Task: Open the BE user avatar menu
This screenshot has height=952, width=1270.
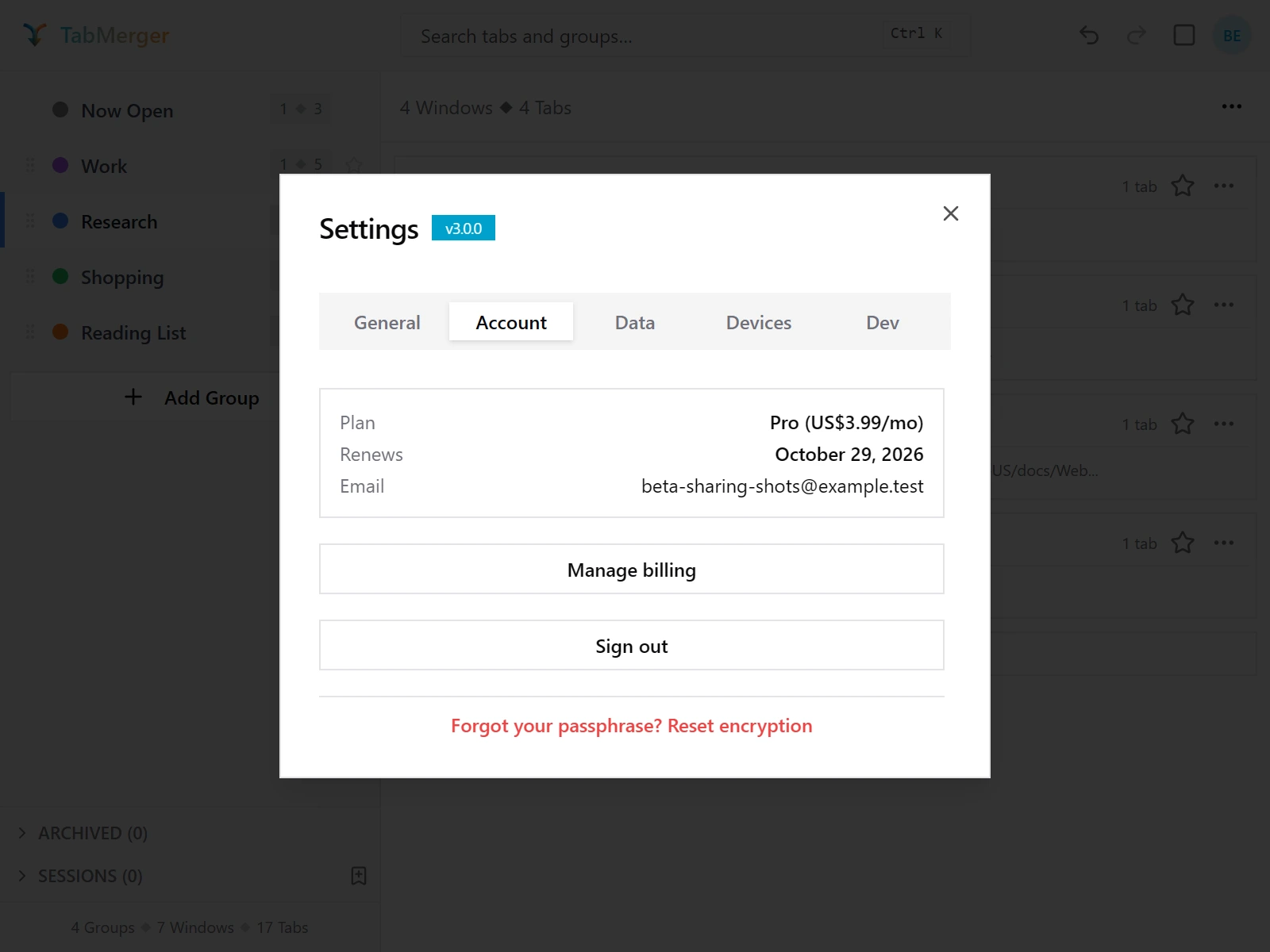Action: [x=1232, y=35]
